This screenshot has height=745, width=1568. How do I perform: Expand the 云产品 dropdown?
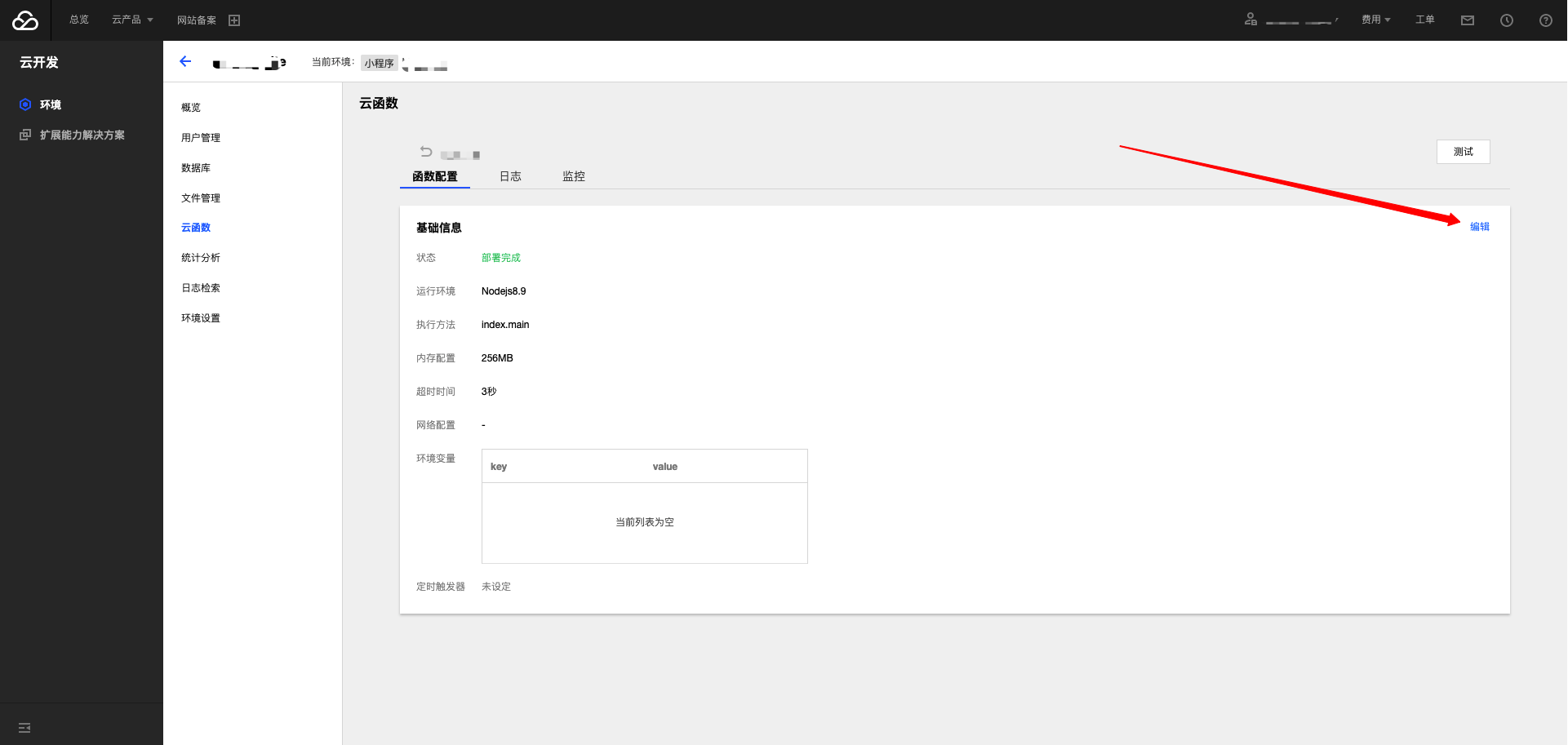click(x=132, y=20)
